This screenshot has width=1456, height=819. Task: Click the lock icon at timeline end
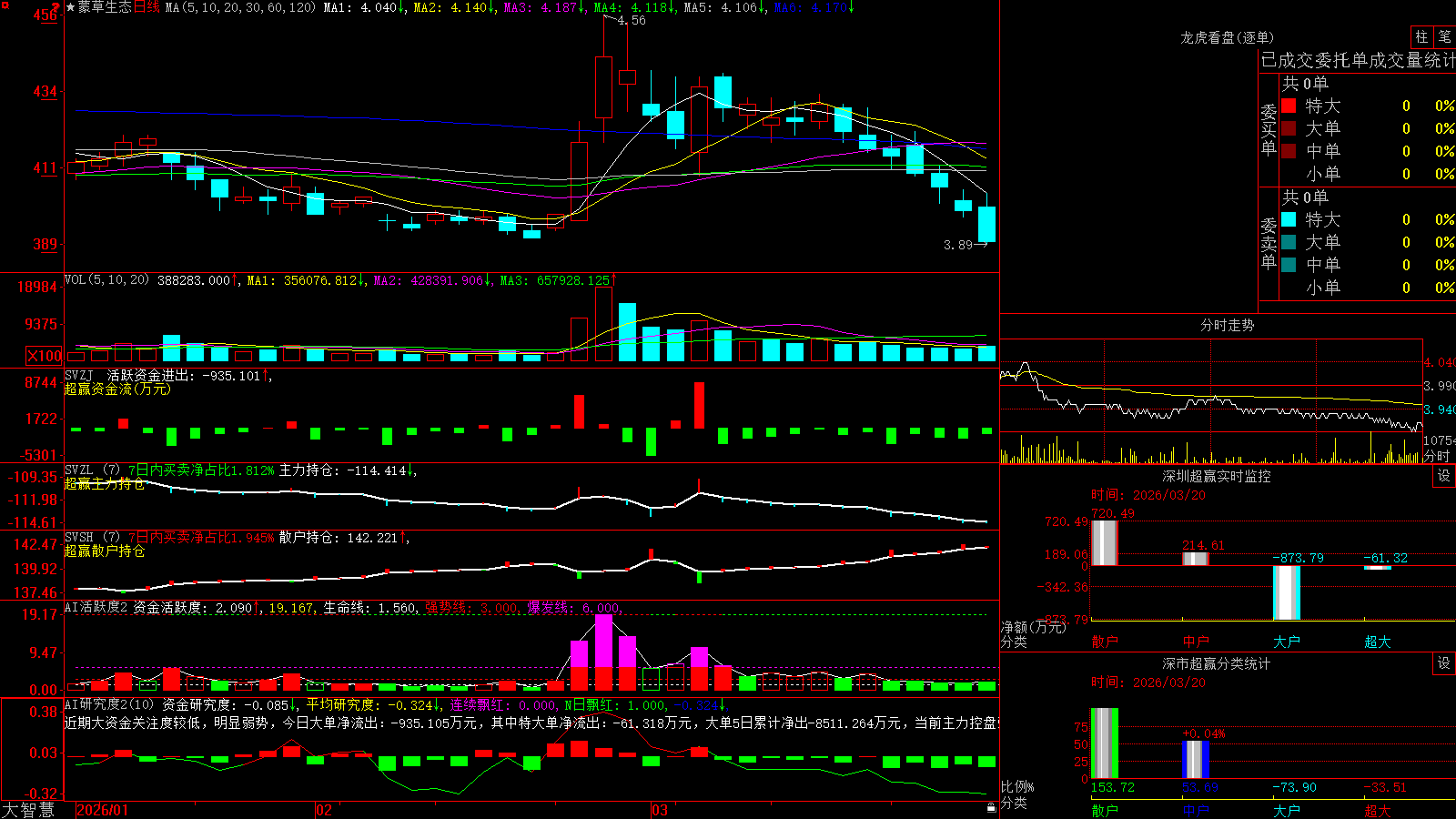pyautogui.click(x=991, y=807)
